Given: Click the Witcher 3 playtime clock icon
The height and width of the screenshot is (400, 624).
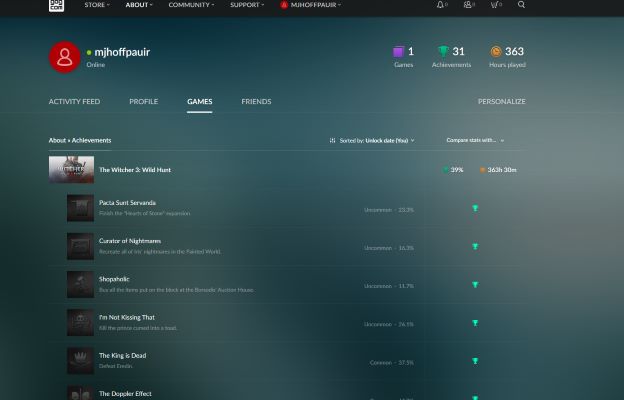Looking at the screenshot, I should (482, 170).
